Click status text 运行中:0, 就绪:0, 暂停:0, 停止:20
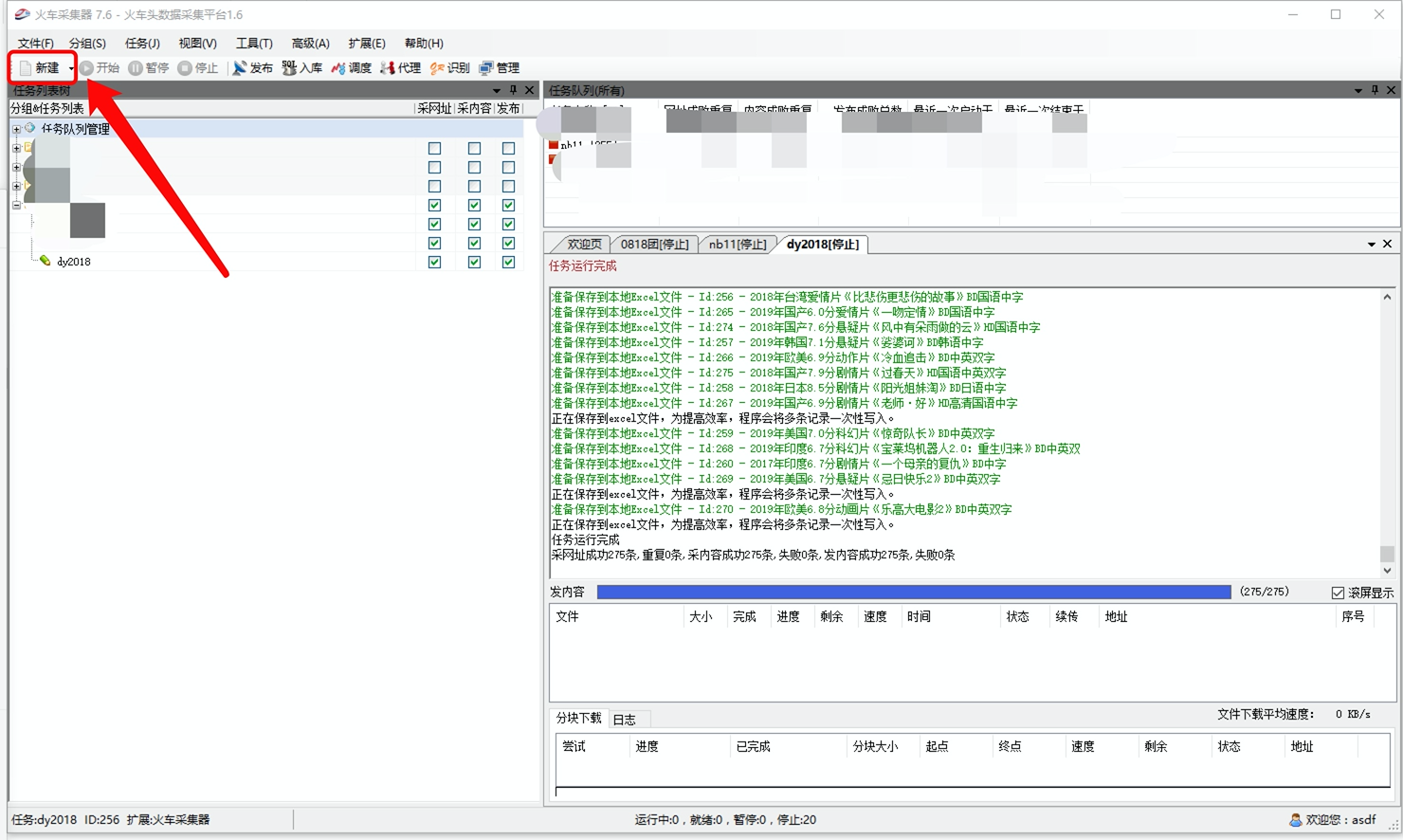This screenshot has width=1403, height=840. [725, 819]
